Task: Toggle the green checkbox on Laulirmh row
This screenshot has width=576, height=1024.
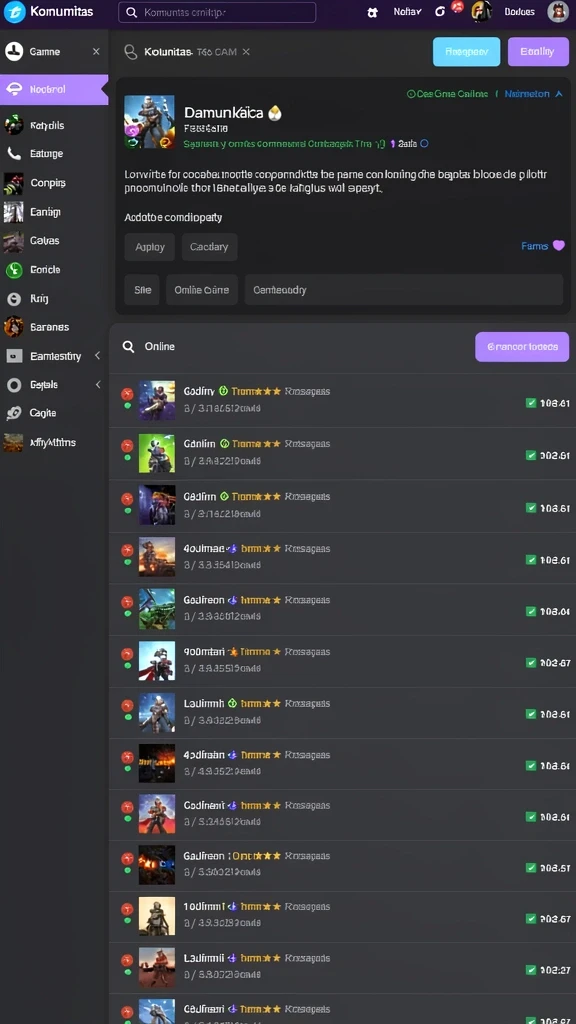Action: tap(531, 714)
